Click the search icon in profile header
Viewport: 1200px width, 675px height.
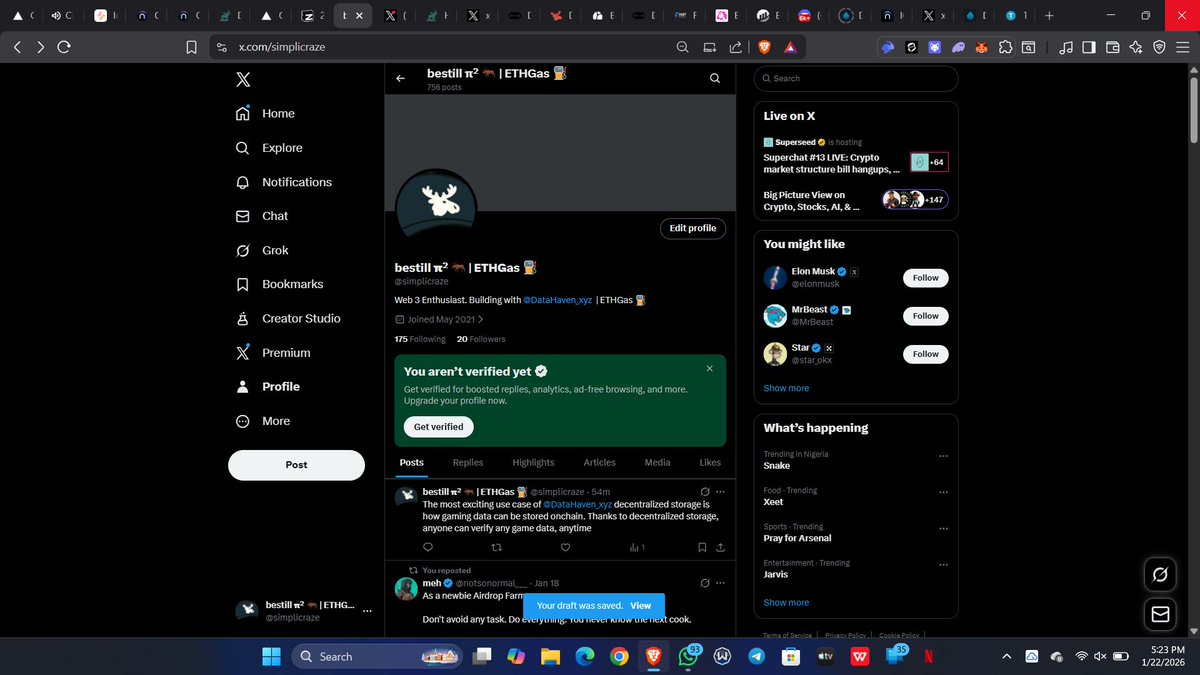pos(715,78)
